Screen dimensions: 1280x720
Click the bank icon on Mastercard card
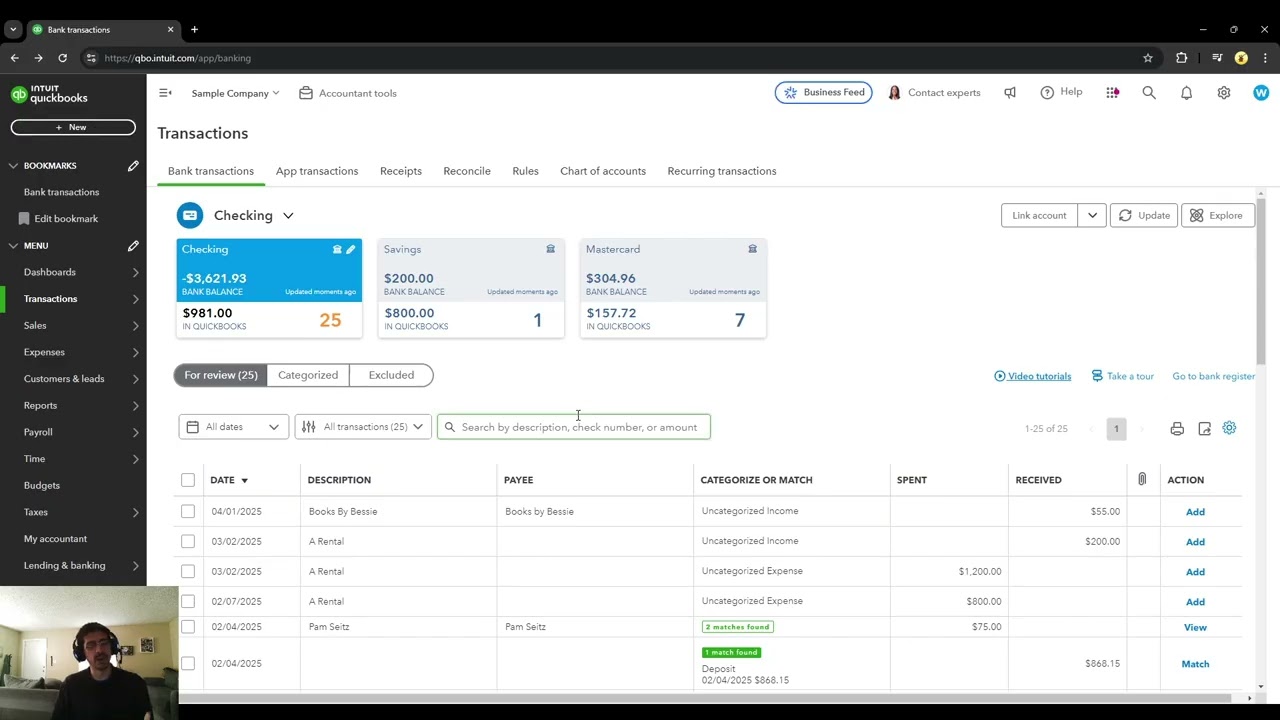coord(752,249)
